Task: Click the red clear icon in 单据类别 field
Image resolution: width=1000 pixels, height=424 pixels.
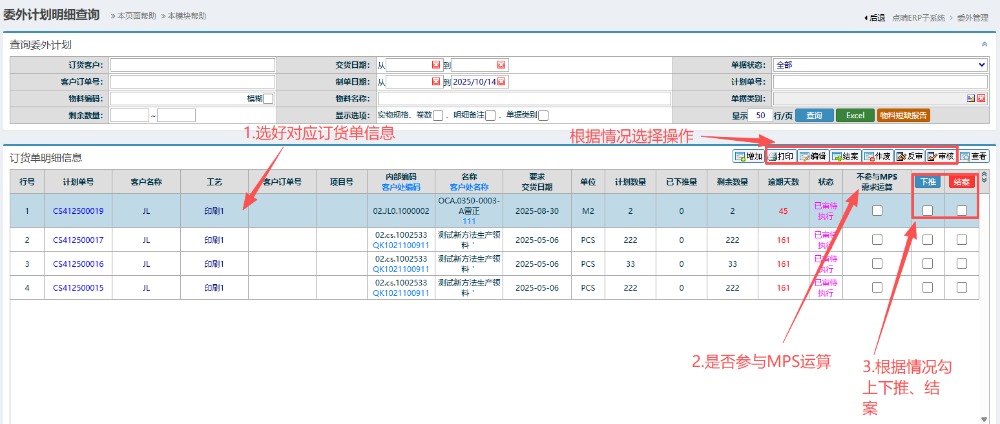Action: [x=982, y=98]
